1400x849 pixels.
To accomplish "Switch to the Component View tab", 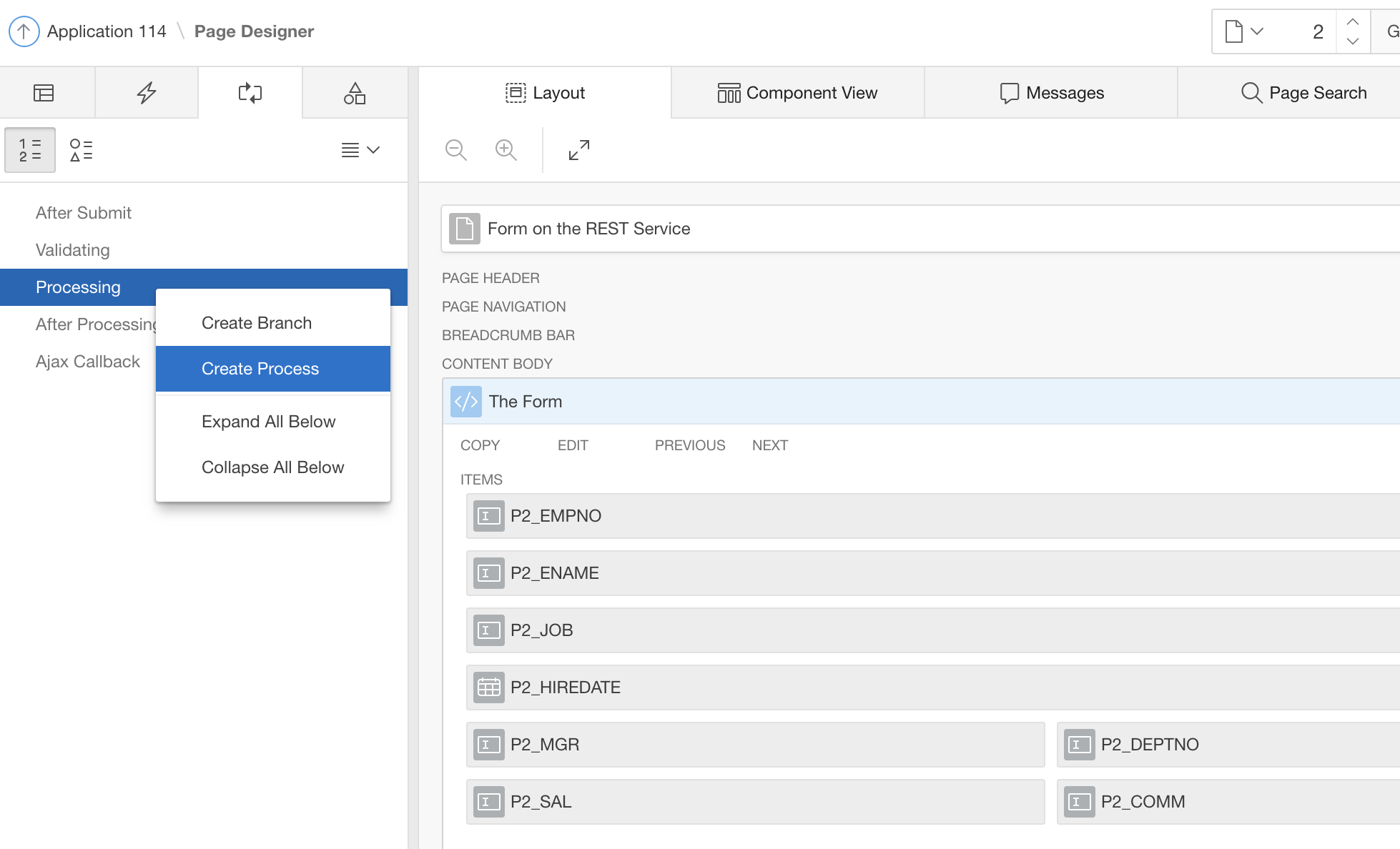I will 797,93.
